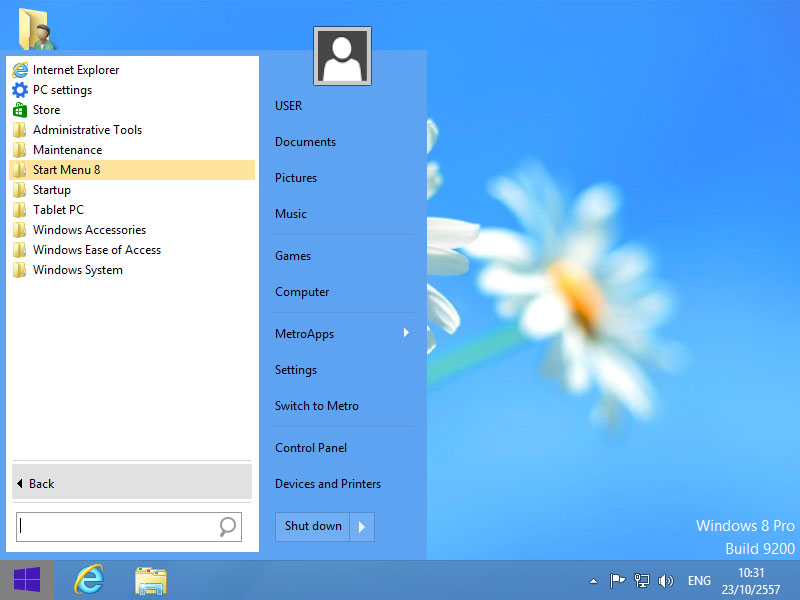
Task: Click the Startup folder icon
Action: pyautogui.click(x=20, y=190)
